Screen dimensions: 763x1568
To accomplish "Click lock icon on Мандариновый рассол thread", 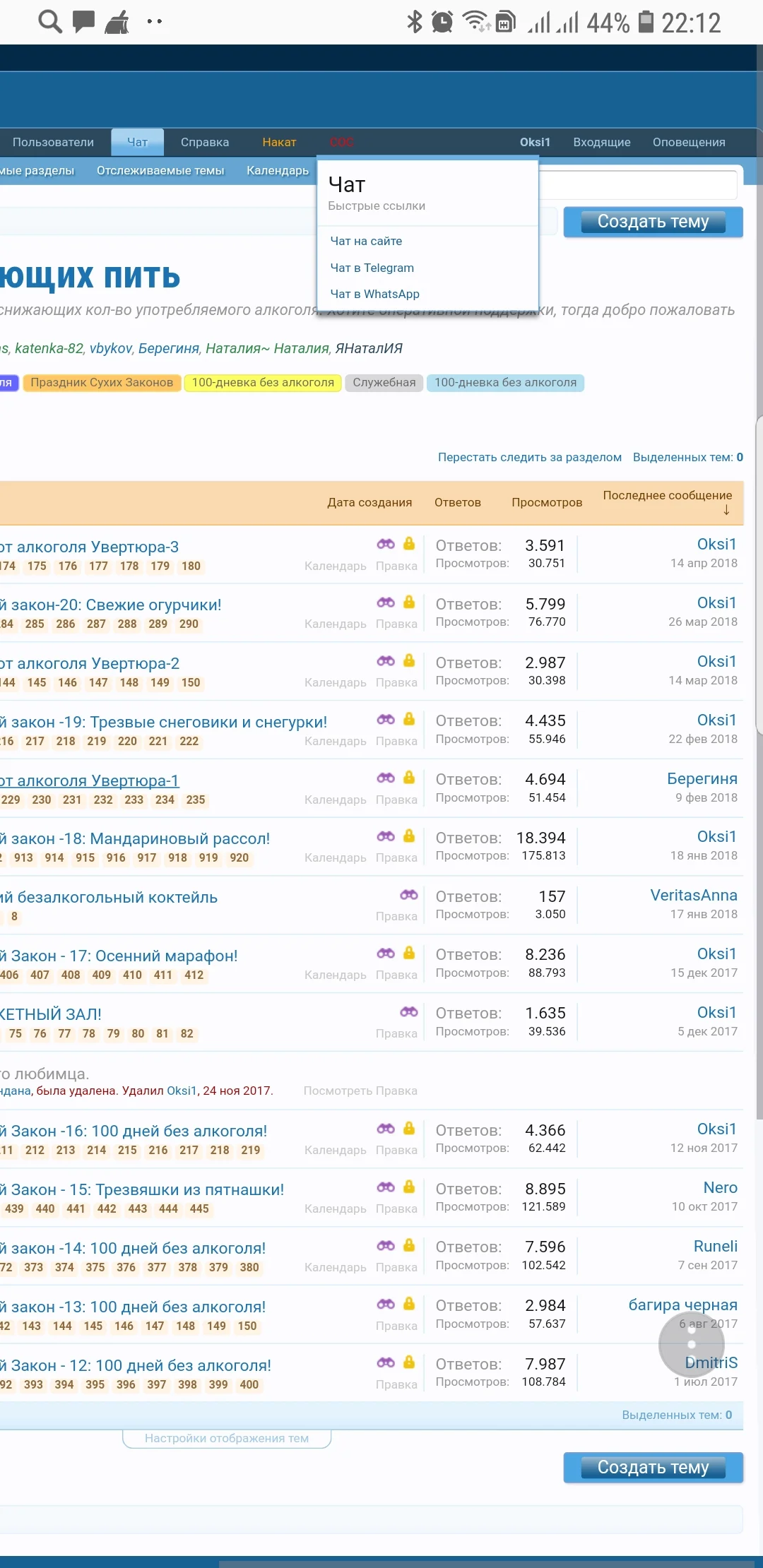I will [409, 836].
